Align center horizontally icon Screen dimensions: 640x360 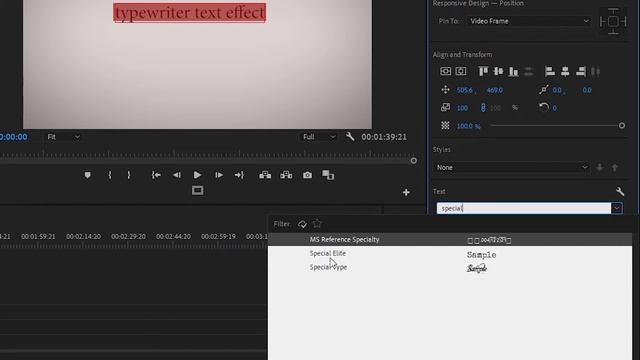pos(461,71)
